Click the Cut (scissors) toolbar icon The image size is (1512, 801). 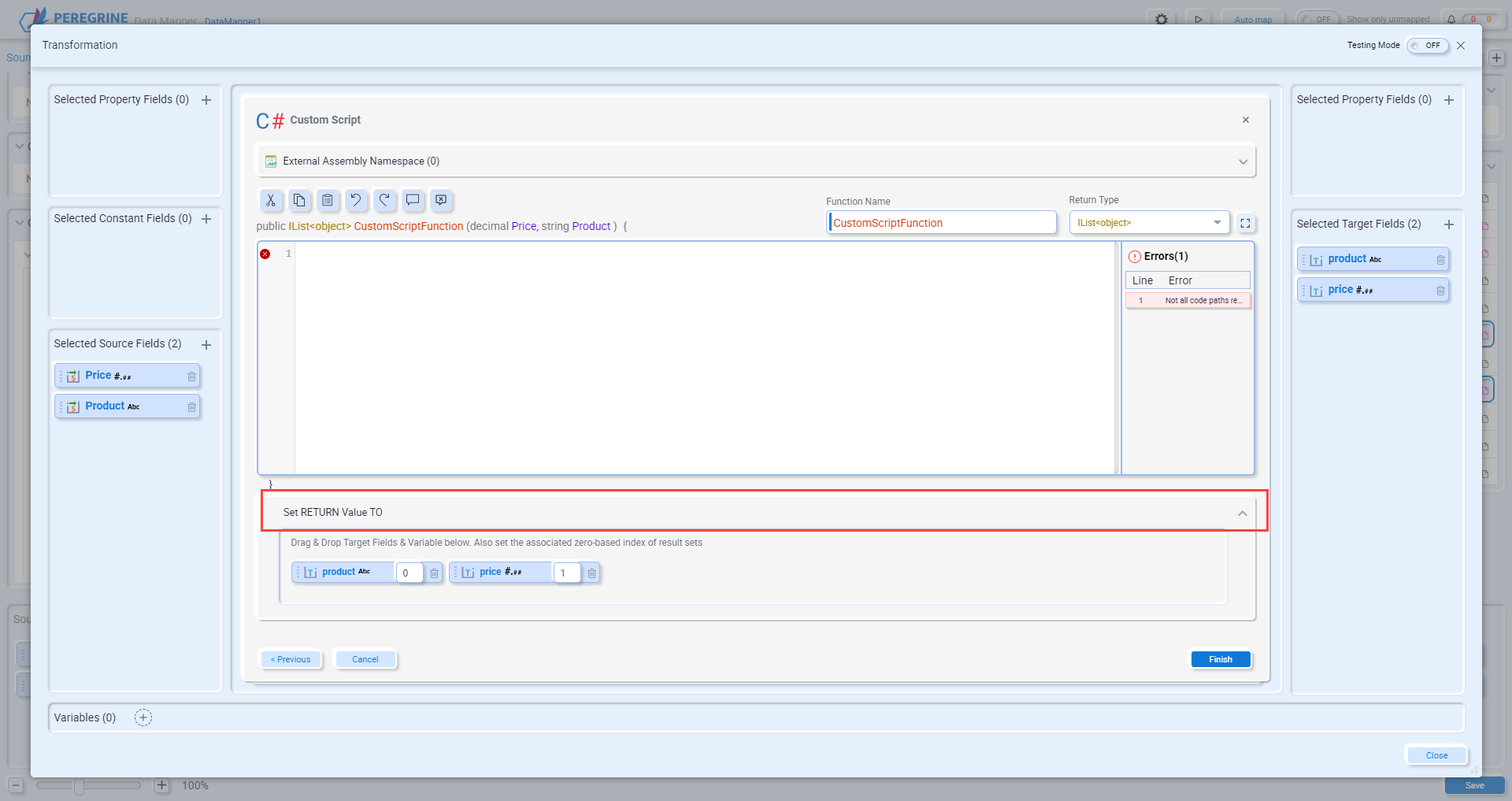[271, 200]
